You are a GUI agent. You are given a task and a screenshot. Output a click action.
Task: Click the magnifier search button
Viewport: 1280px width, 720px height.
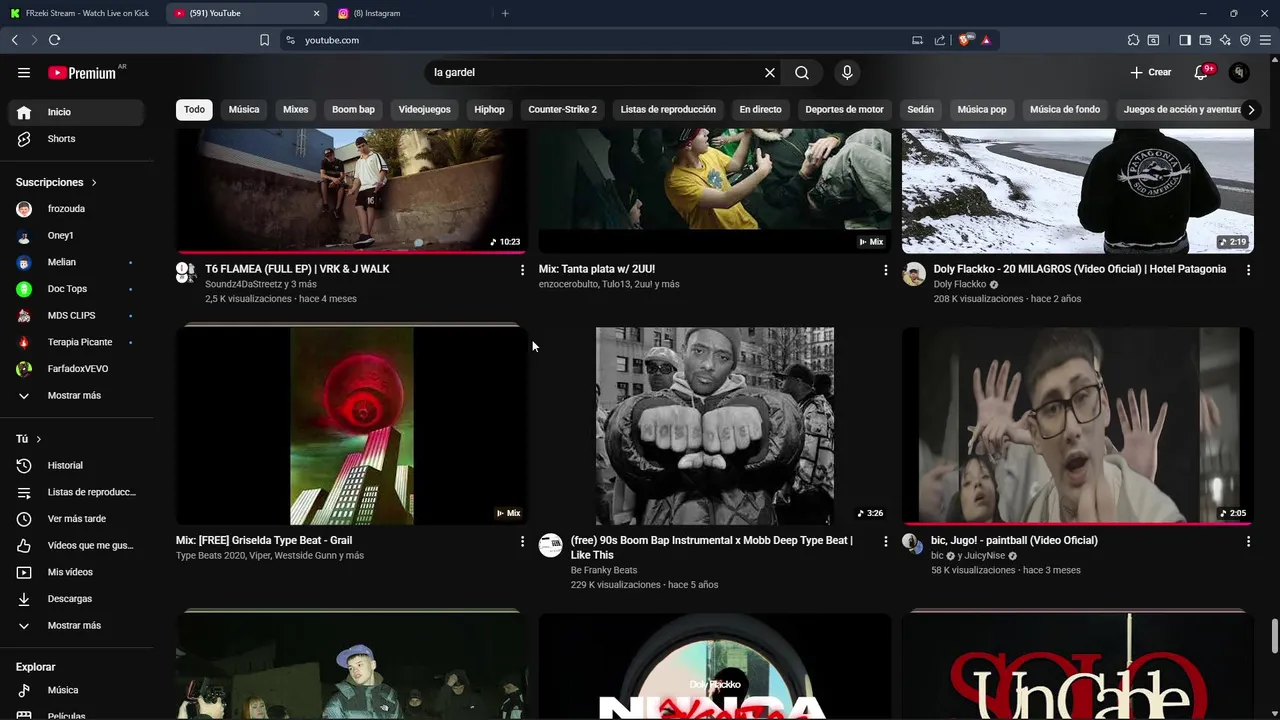coord(802,72)
